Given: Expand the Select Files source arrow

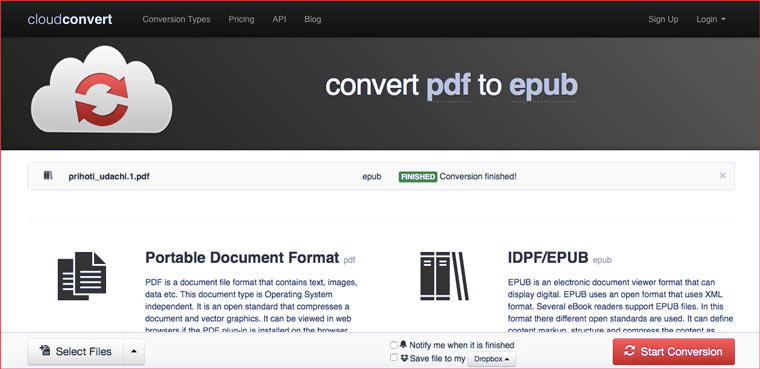Looking at the screenshot, I should pos(134,352).
